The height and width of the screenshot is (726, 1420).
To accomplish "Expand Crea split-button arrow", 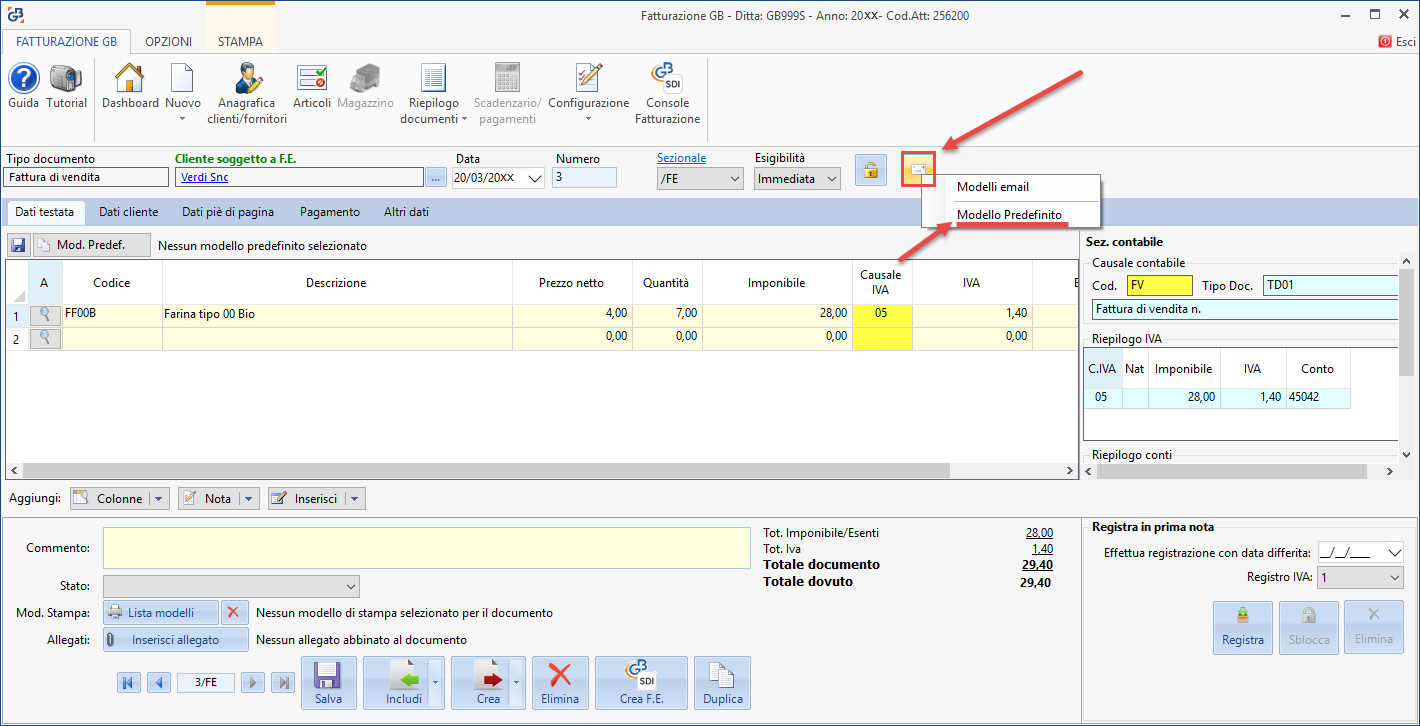I will click(x=517, y=683).
